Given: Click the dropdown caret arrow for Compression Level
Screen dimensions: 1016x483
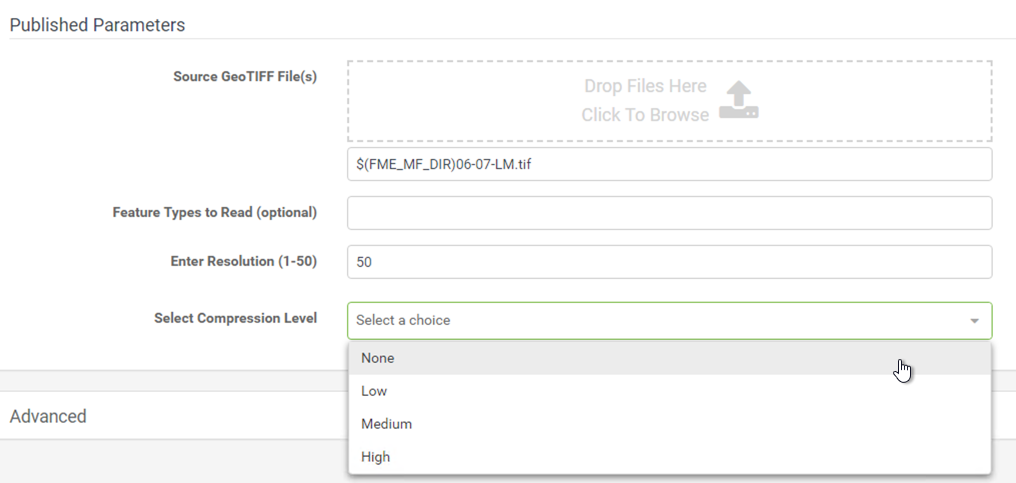Looking at the screenshot, I should (x=974, y=321).
